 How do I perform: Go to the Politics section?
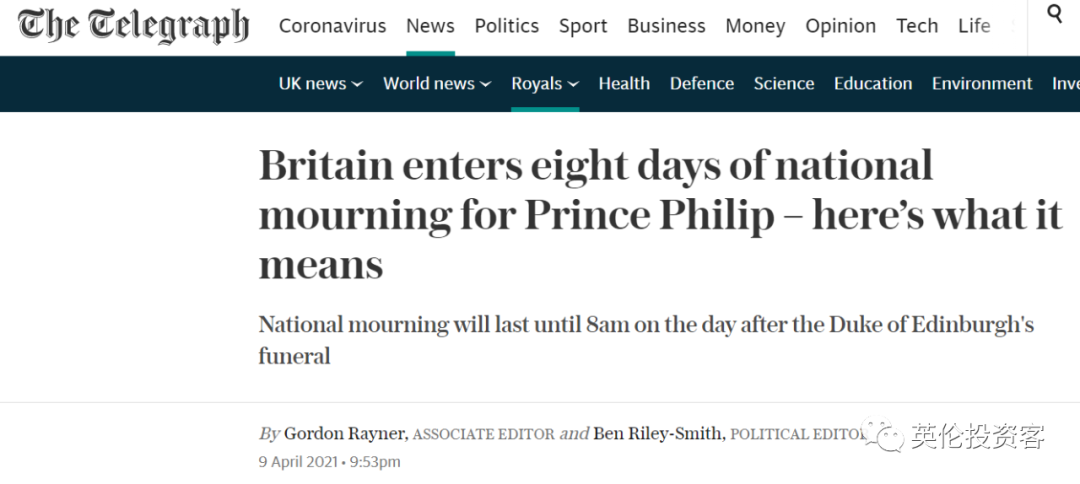click(x=506, y=26)
